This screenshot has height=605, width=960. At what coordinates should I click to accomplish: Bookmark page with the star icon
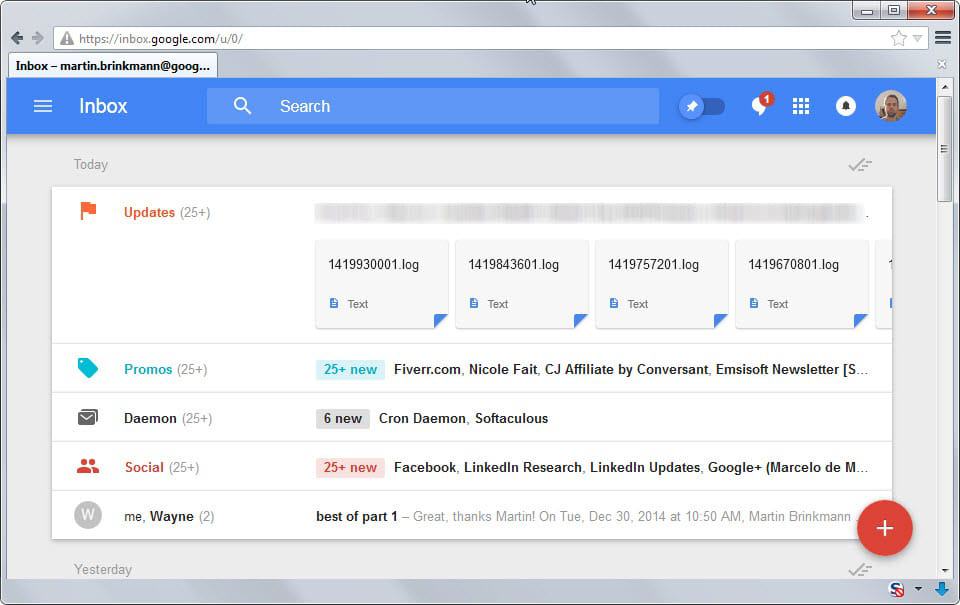[898, 38]
